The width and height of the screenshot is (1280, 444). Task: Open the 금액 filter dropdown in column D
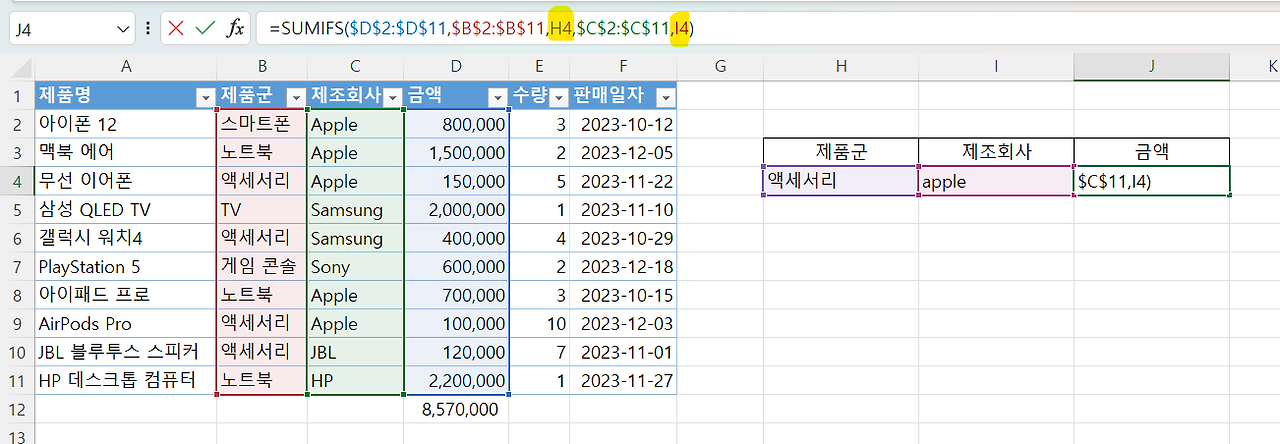click(497, 97)
